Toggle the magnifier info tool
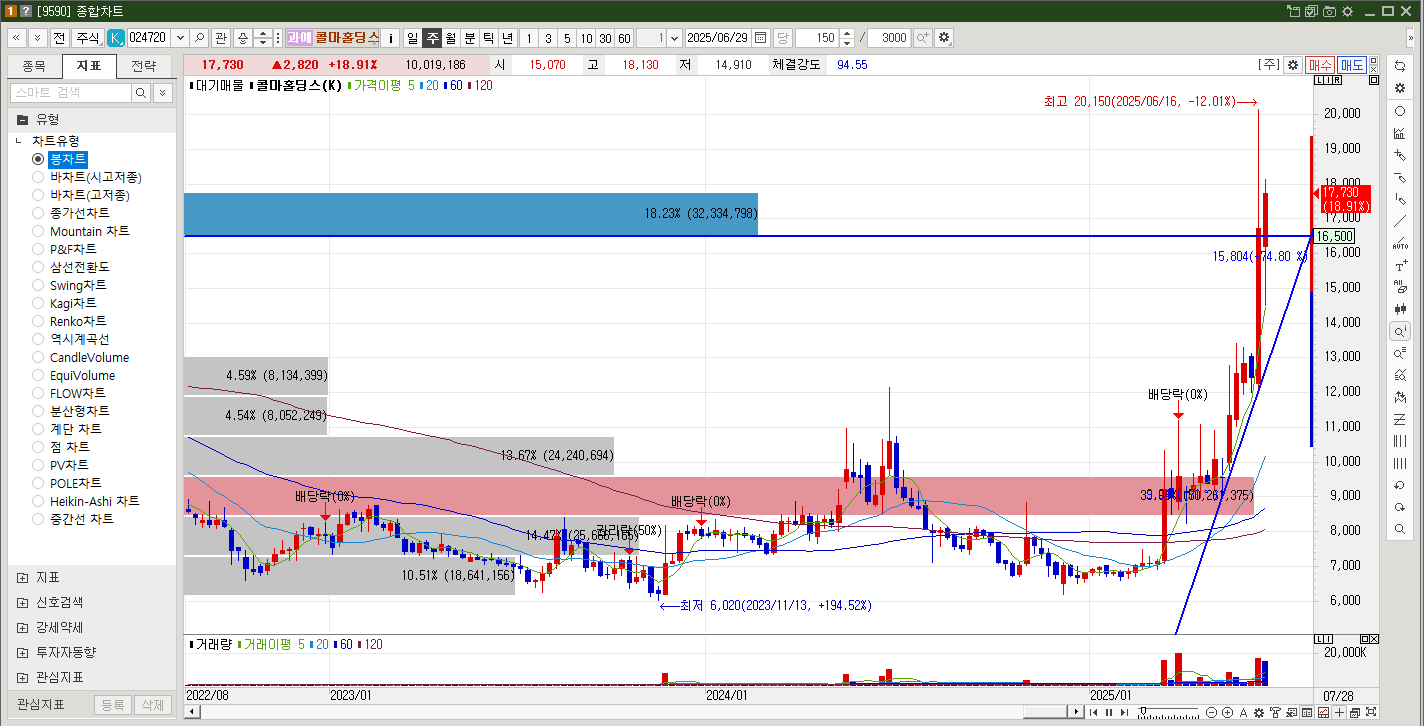The width and height of the screenshot is (1424, 726). (x=1400, y=331)
